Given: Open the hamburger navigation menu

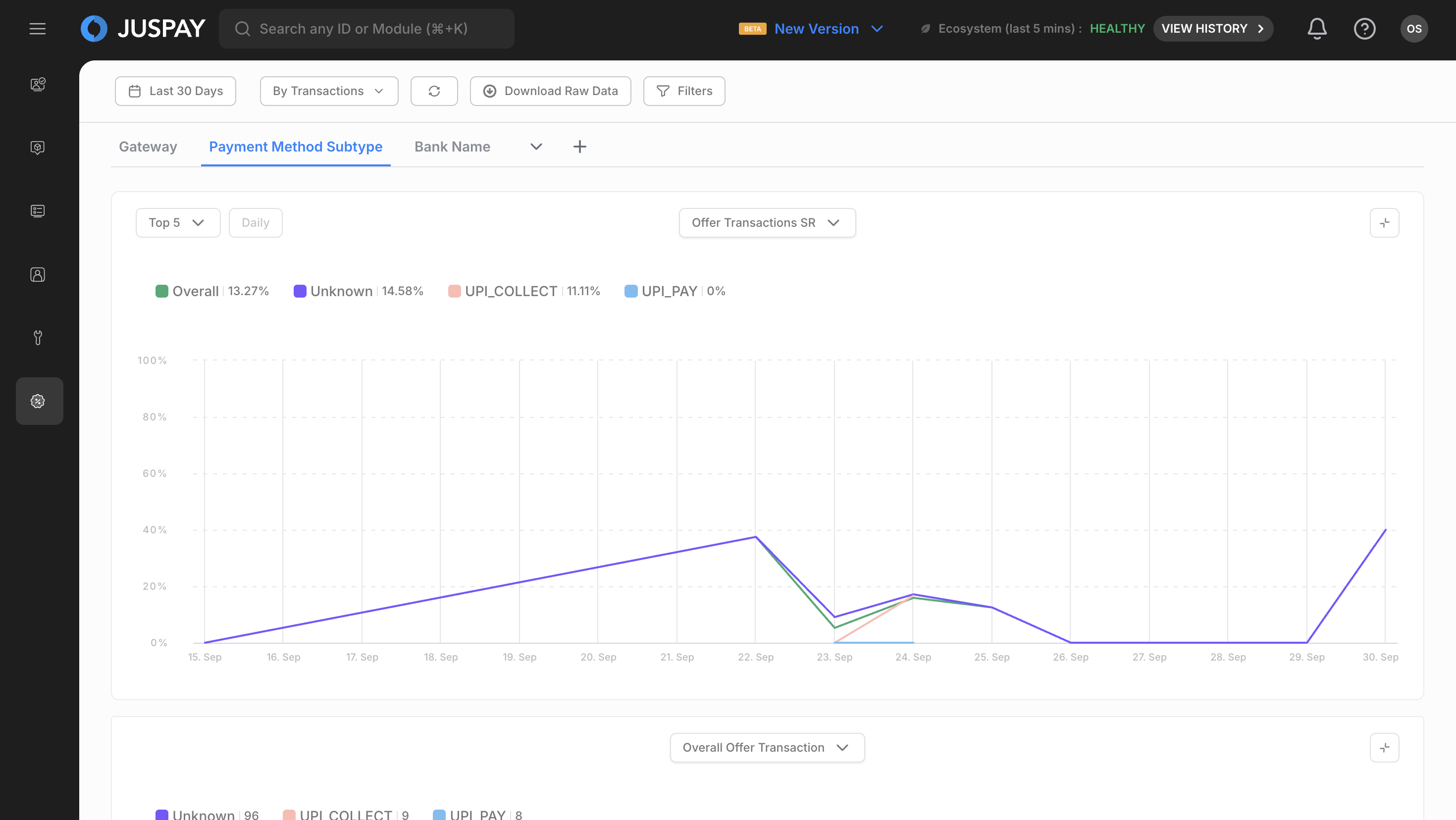Looking at the screenshot, I should point(37,29).
